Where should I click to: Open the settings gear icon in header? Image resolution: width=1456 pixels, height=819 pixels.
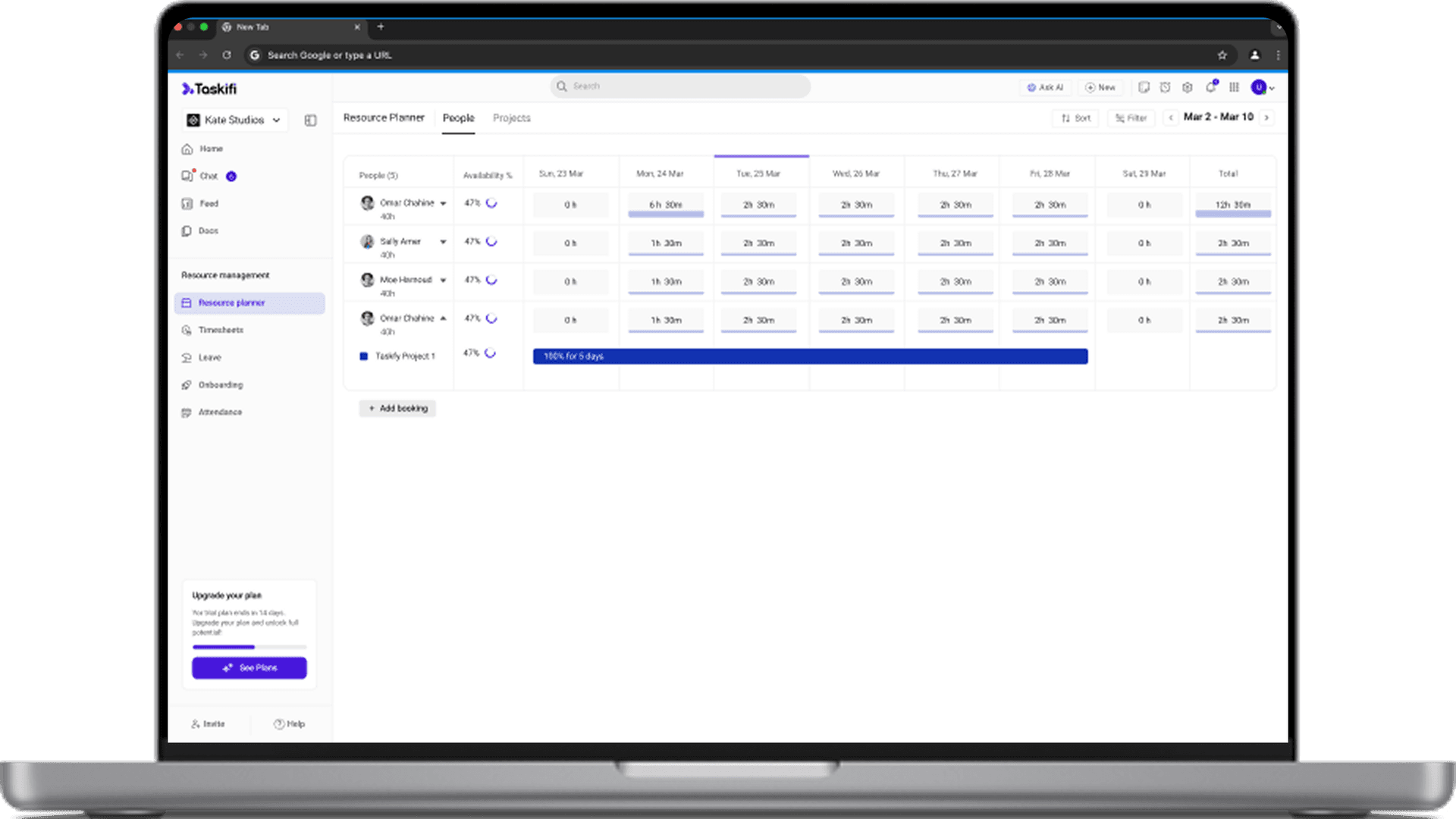[x=1188, y=87]
